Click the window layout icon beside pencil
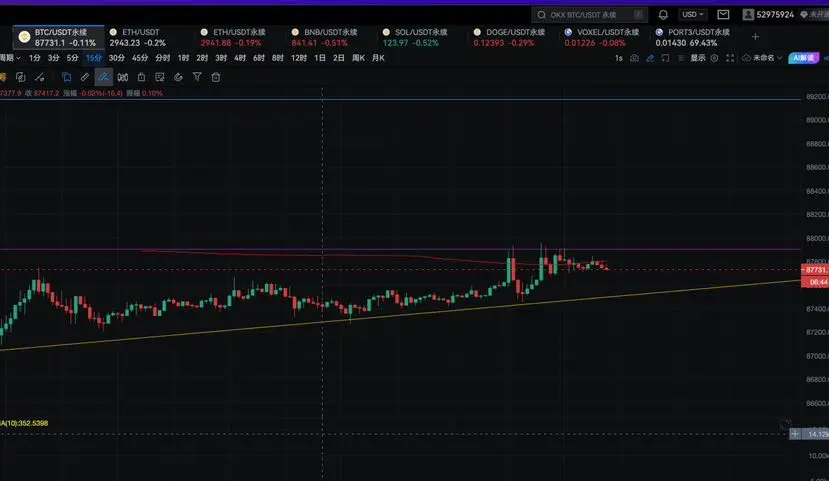The height and width of the screenshot is (481, 829). pyautogui.click(x=666, y=58)
